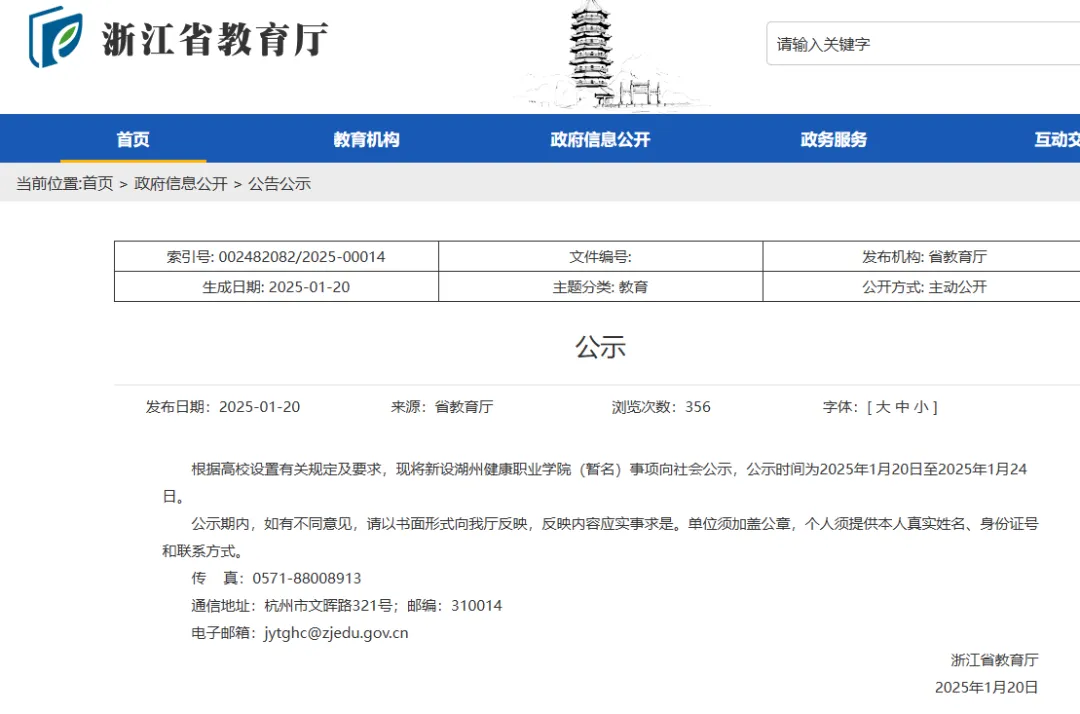Open the 首页 tab in the blue navigation bar
This screenshot has width=1080, height=714.
click(x=133, y=140)
